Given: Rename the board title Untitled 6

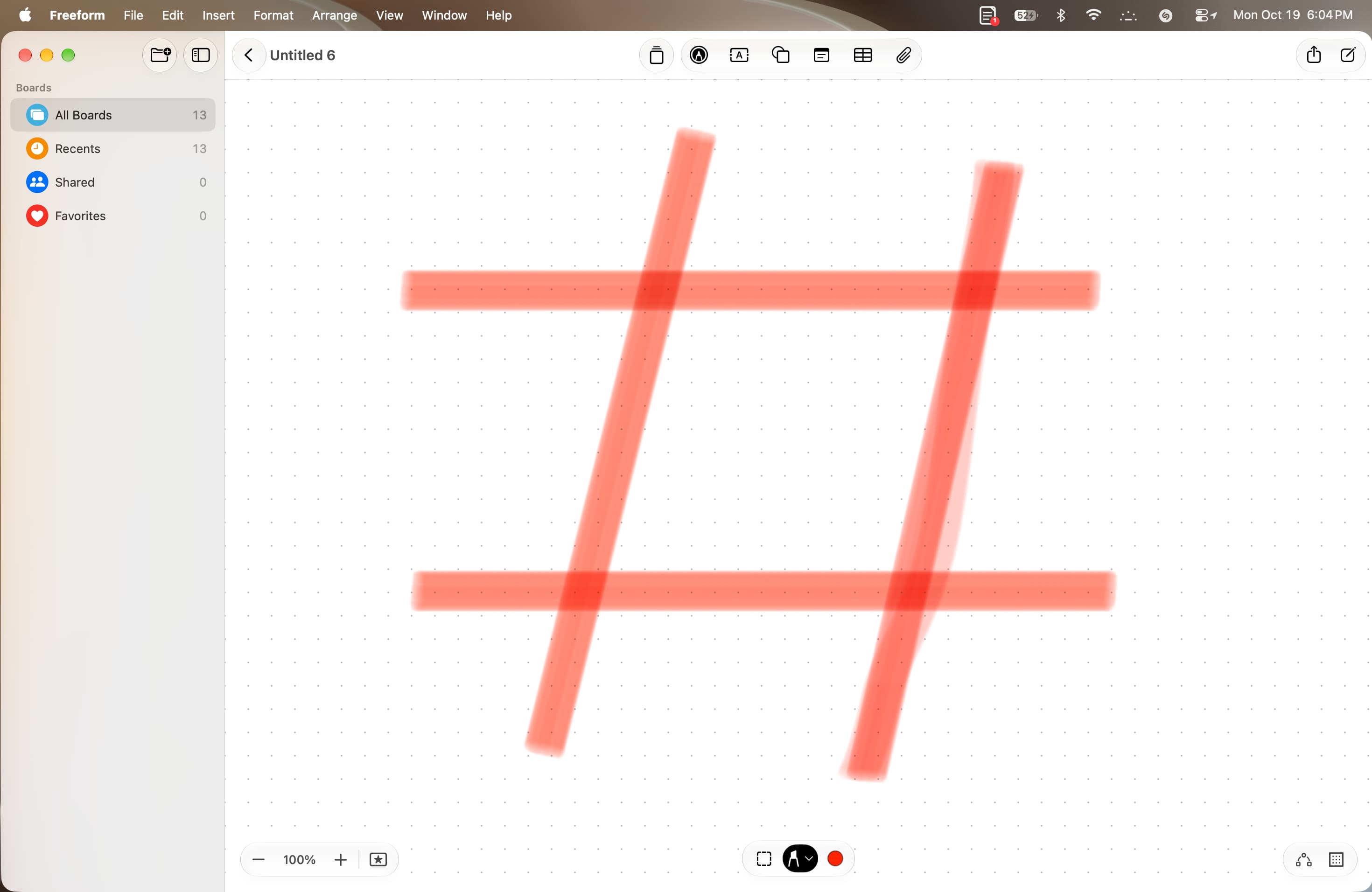Looking at the screenshot, I should tap(302, 56).
